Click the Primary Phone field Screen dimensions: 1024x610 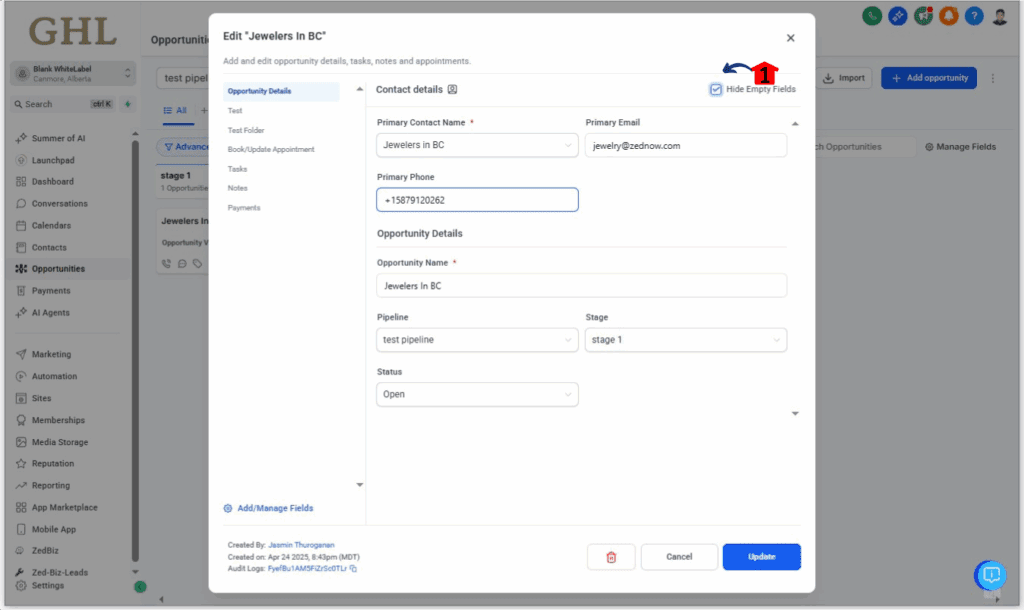477,200
